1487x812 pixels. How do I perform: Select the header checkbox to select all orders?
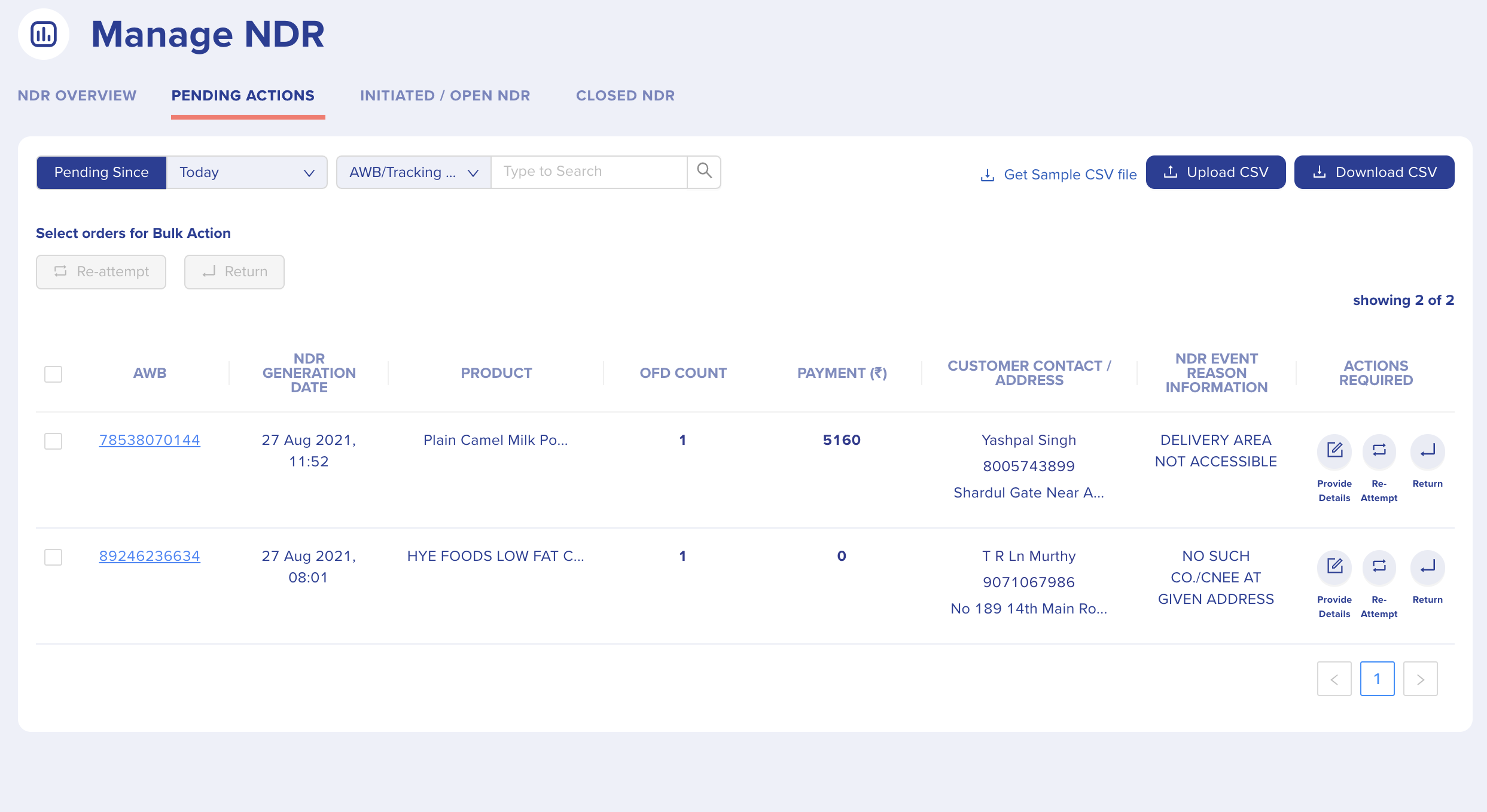tap(53, 374)
